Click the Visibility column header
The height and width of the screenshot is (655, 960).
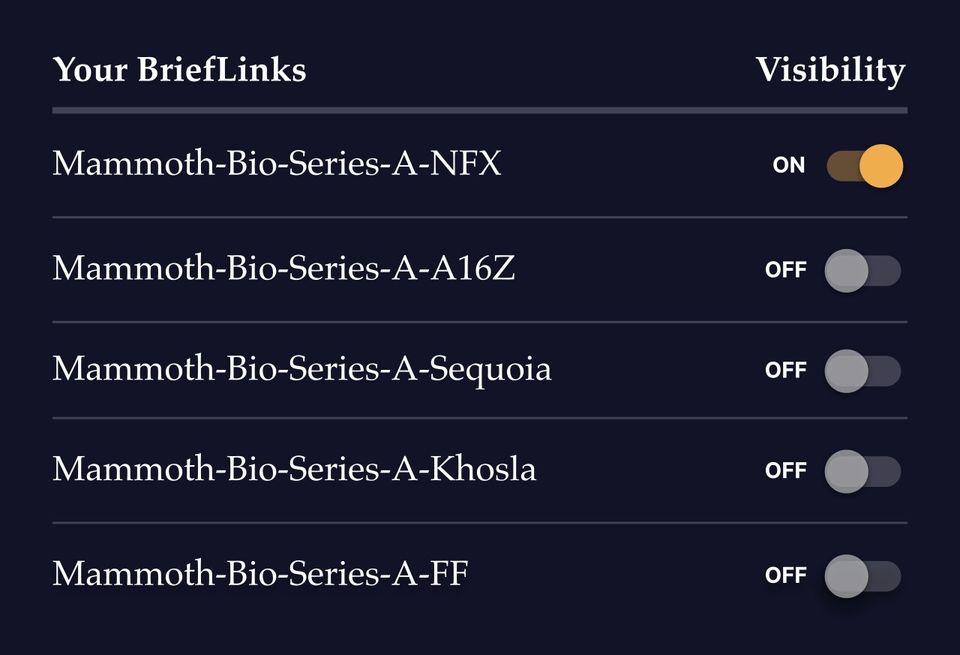pos(830,70)
